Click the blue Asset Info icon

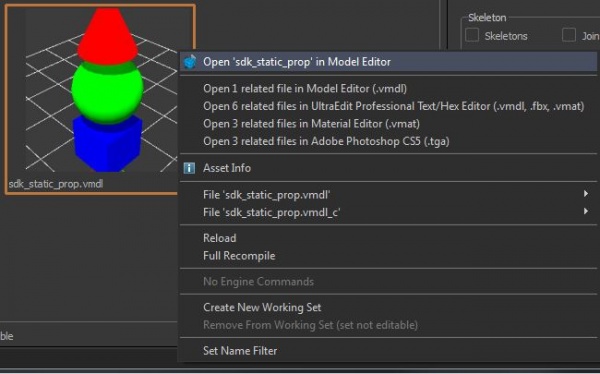click(189, 168)
